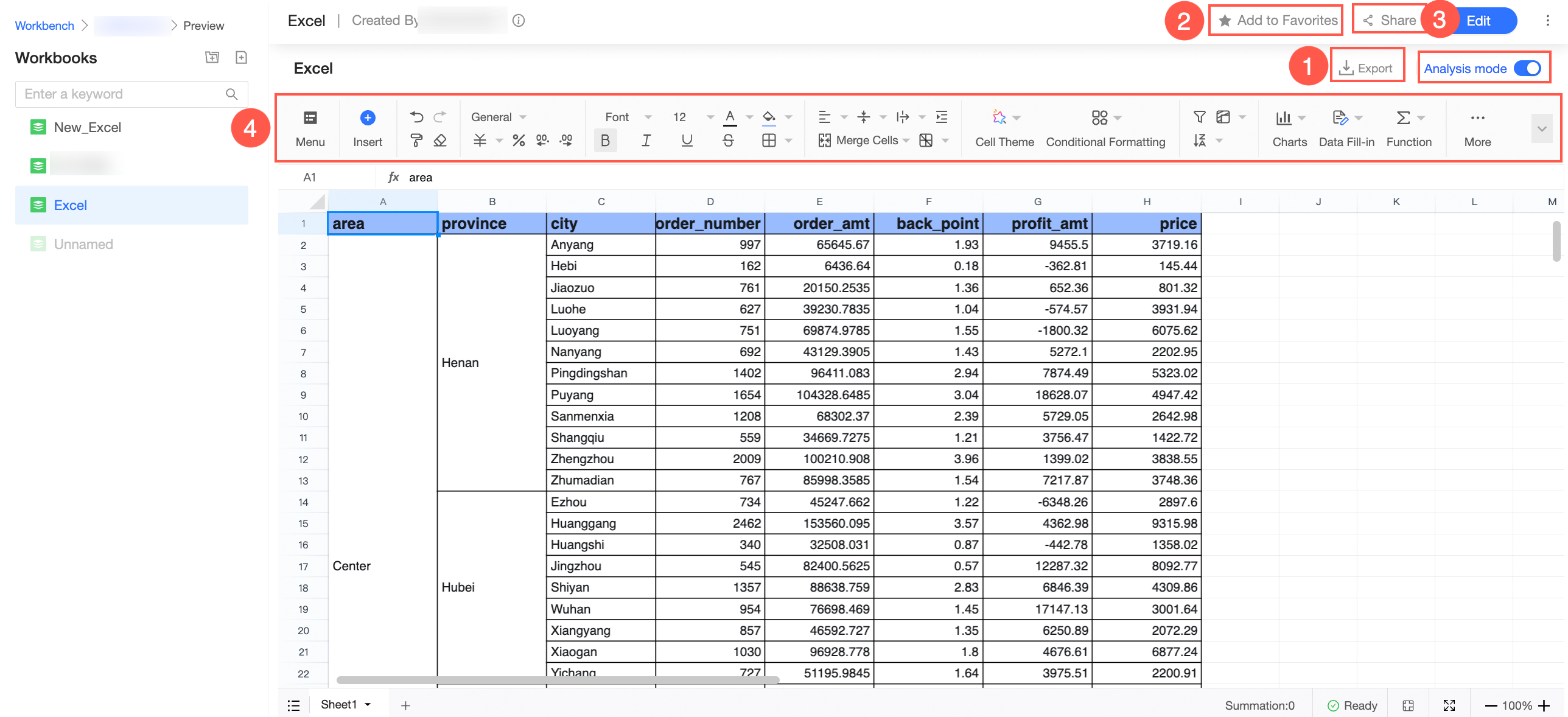Focus the Enter a keyword search field
Viewport: 1568px width, 717px height.
[x=131, y=94]
